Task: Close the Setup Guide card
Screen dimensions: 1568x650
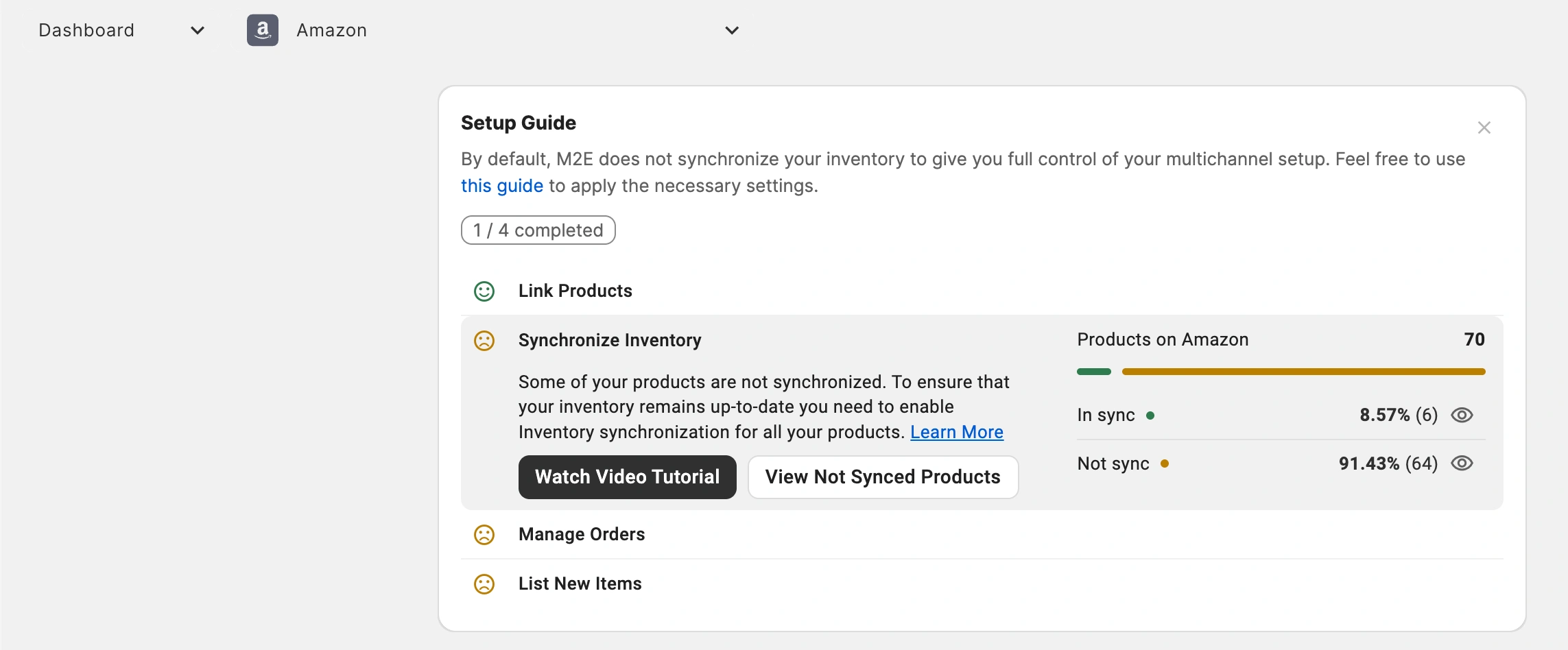Action: point(1484,128)
